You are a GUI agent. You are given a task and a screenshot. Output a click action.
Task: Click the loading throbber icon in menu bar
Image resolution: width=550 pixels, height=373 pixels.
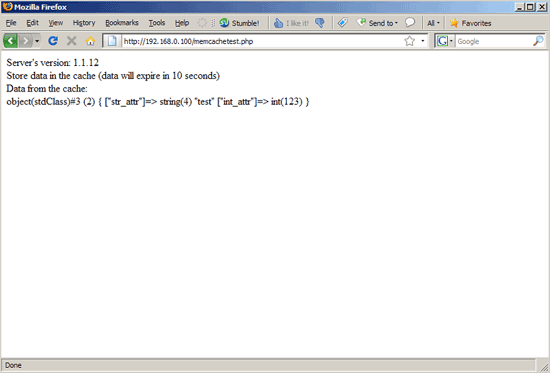202,23
